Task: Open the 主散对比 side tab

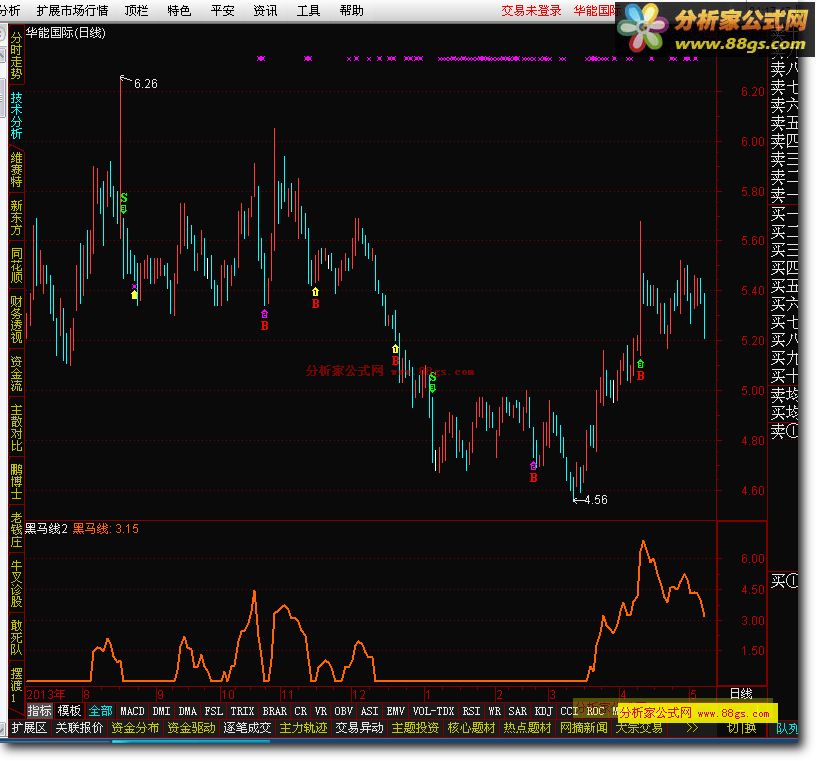Action: click(x=16, y=428)
